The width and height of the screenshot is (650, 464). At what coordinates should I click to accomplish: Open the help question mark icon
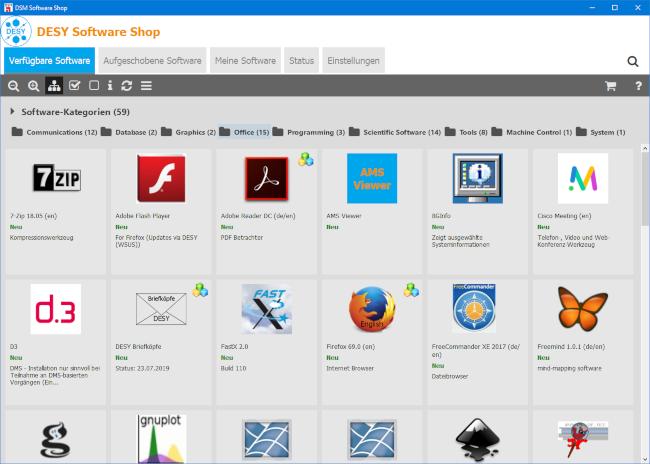[x=638, y=86]
